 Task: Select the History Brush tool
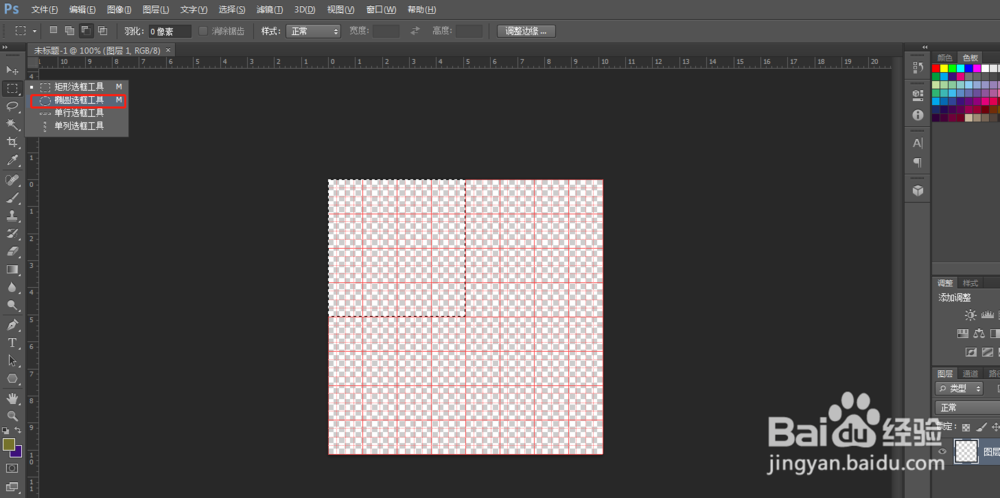click(12, 233)
